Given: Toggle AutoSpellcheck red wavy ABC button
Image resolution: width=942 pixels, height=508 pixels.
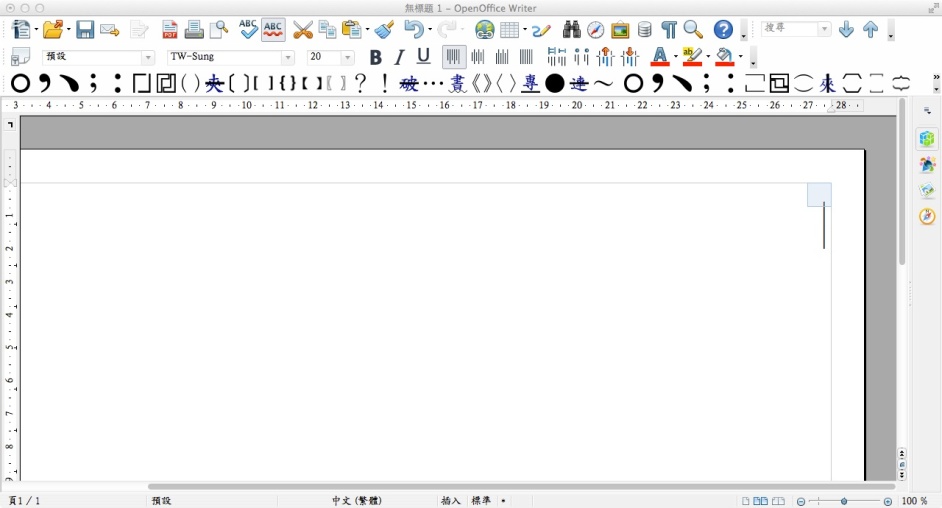Looking at the screenshot, I should (x=273, y=30).
